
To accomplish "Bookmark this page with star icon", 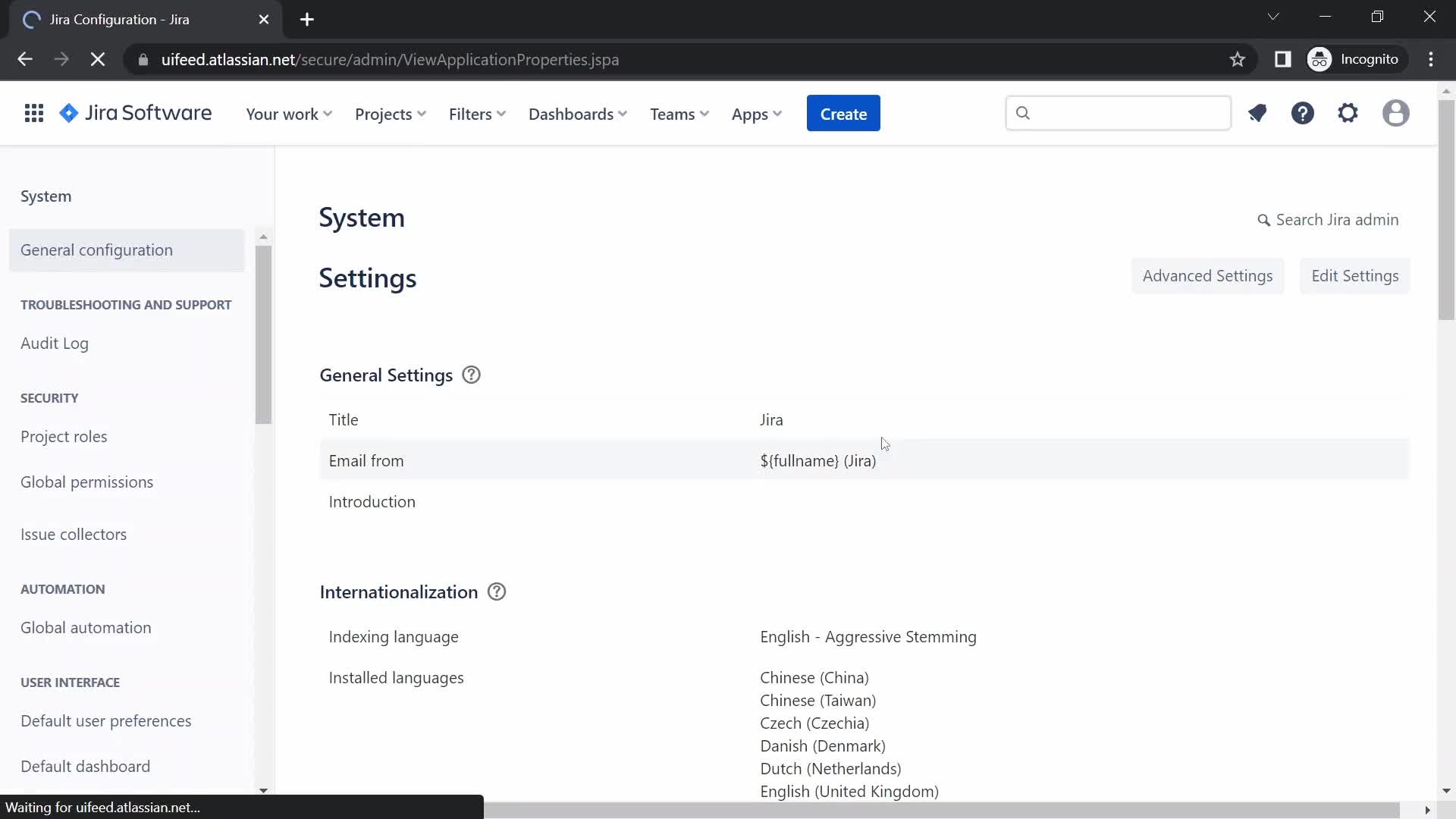I will pyautogui.click(x=1238, y=59).
